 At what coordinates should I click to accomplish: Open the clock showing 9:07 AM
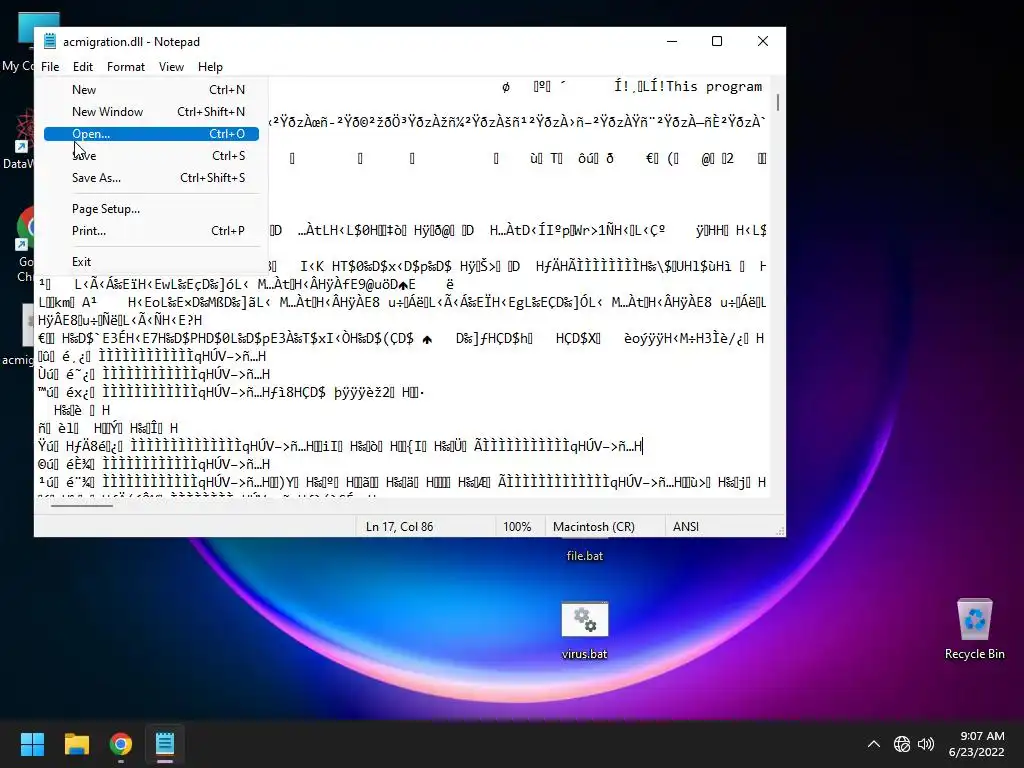point(976,744)
